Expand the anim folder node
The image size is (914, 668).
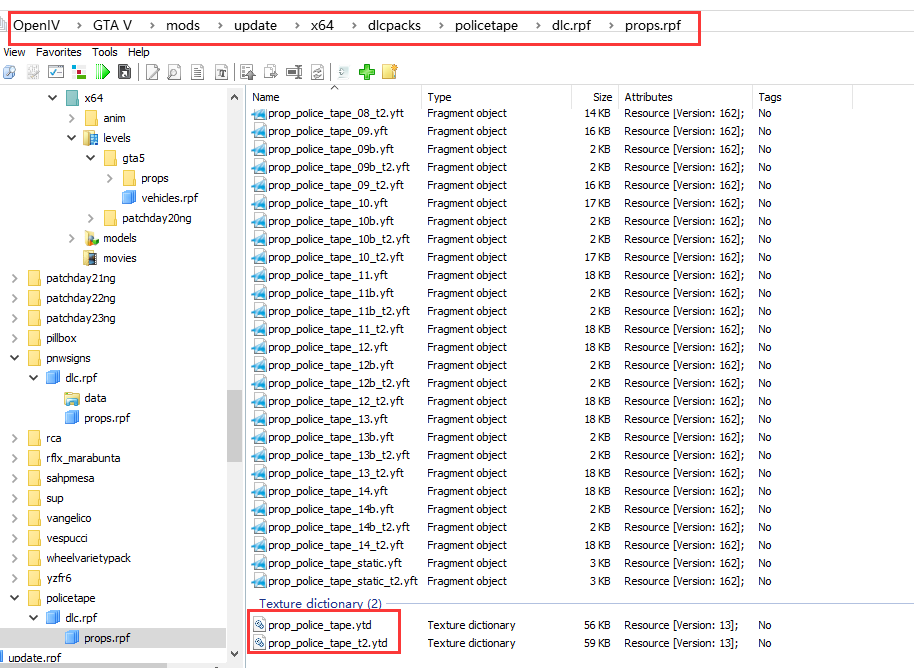72,118
